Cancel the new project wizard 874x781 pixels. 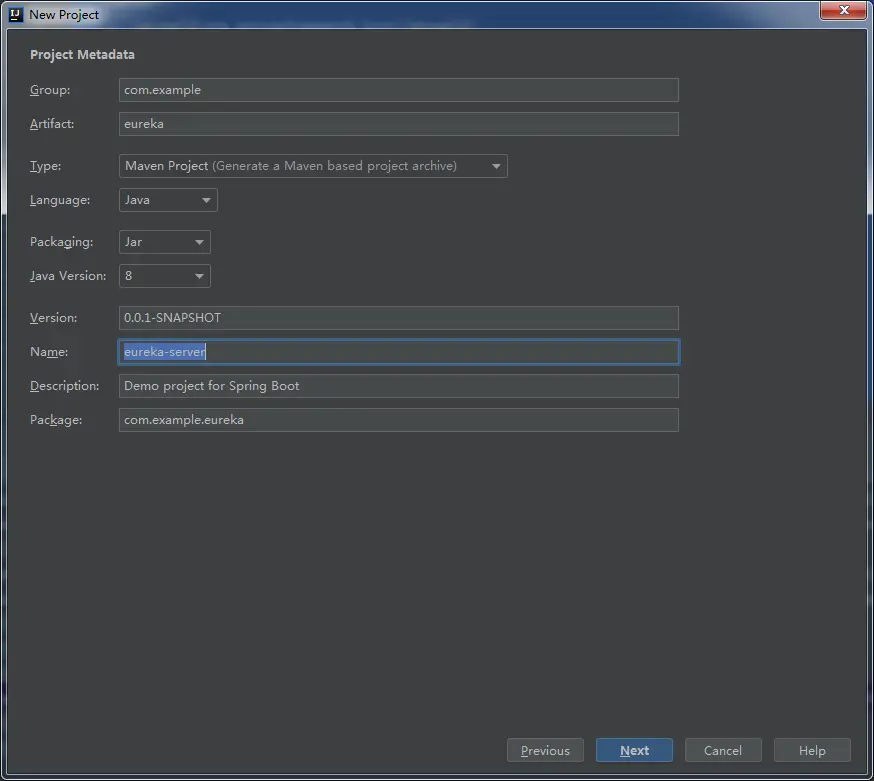(723, 750)
